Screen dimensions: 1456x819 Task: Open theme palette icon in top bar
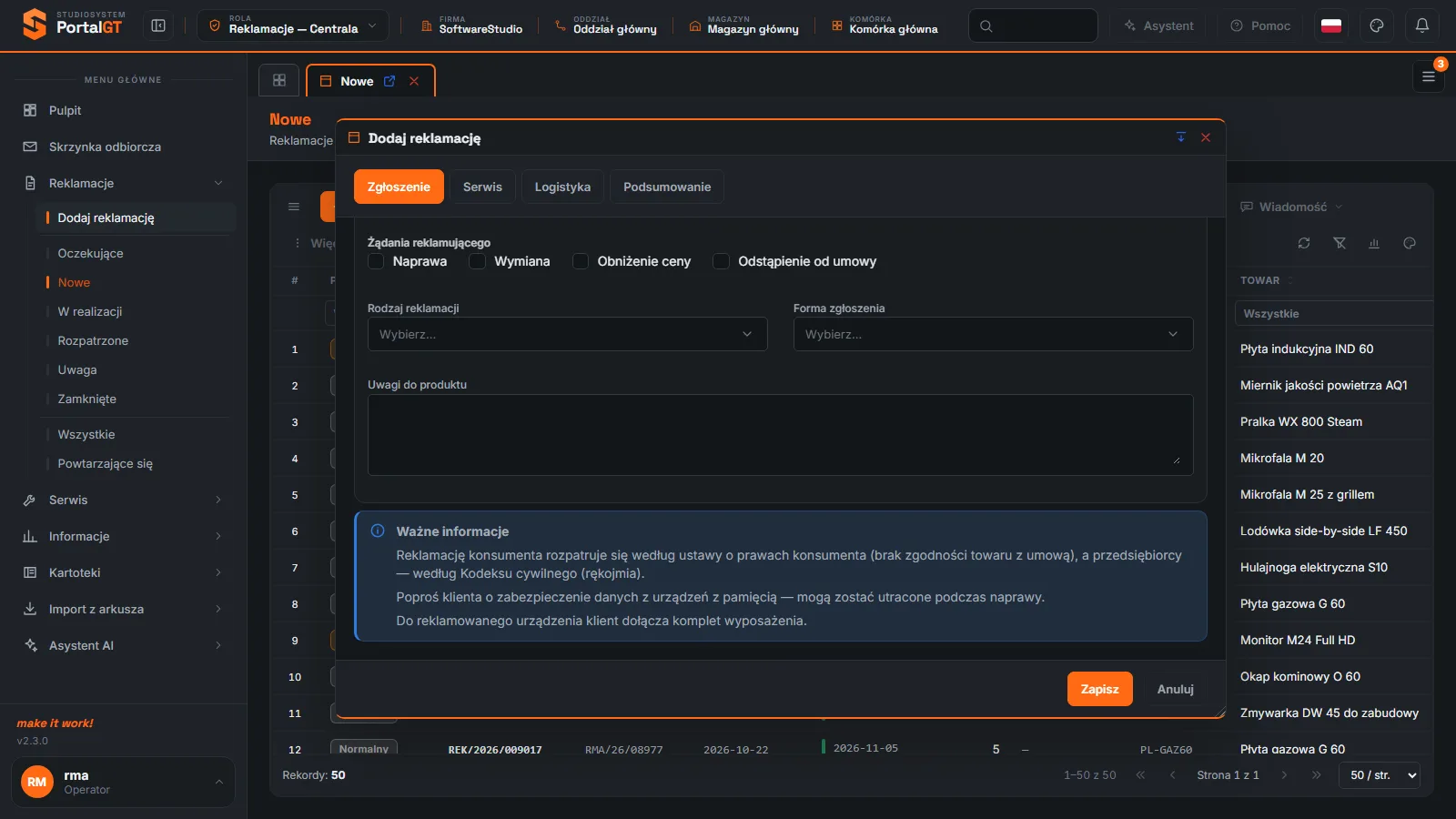[1377, 25]
